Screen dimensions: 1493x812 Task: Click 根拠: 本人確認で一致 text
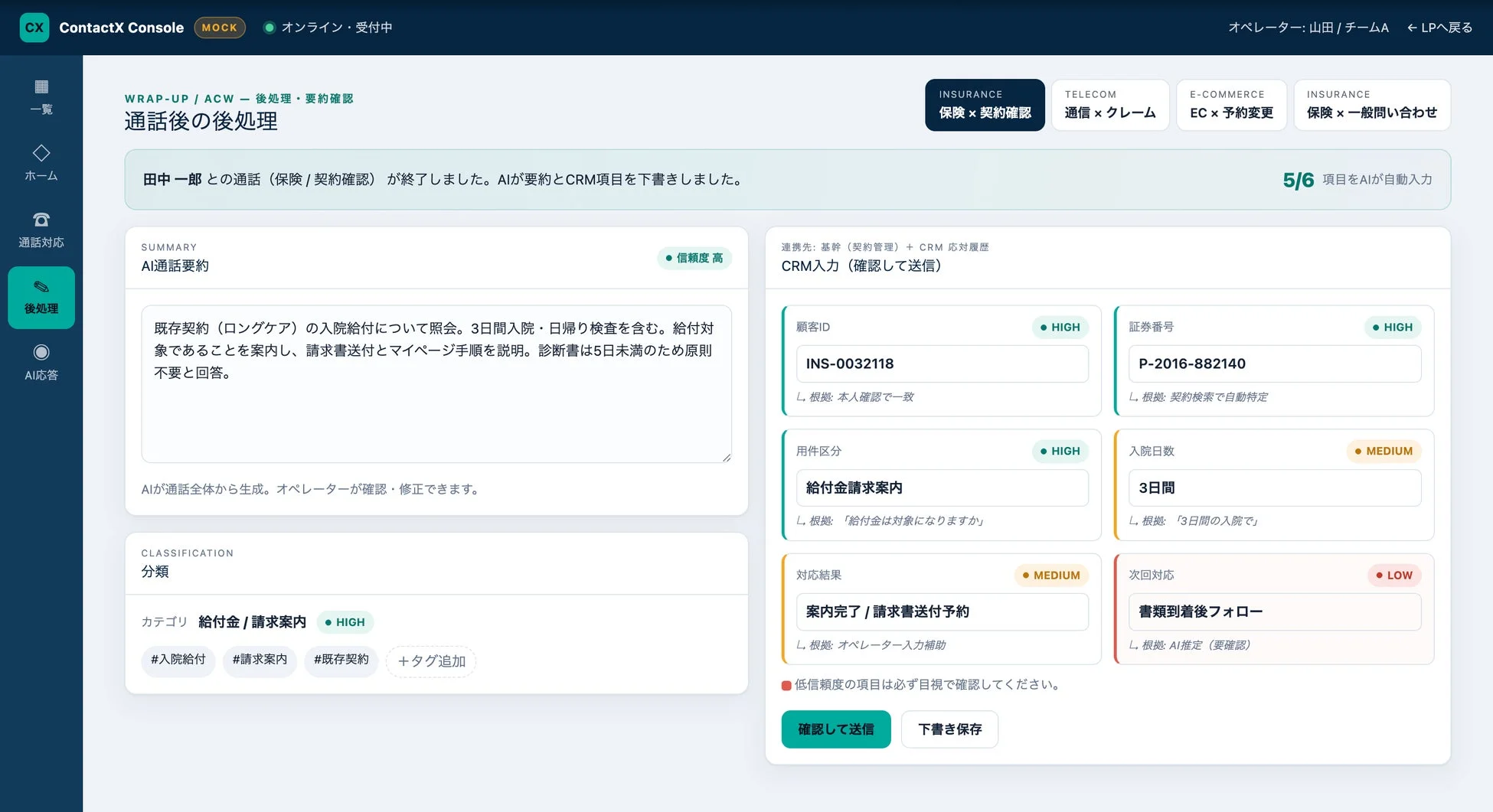[x=861, y=396]
